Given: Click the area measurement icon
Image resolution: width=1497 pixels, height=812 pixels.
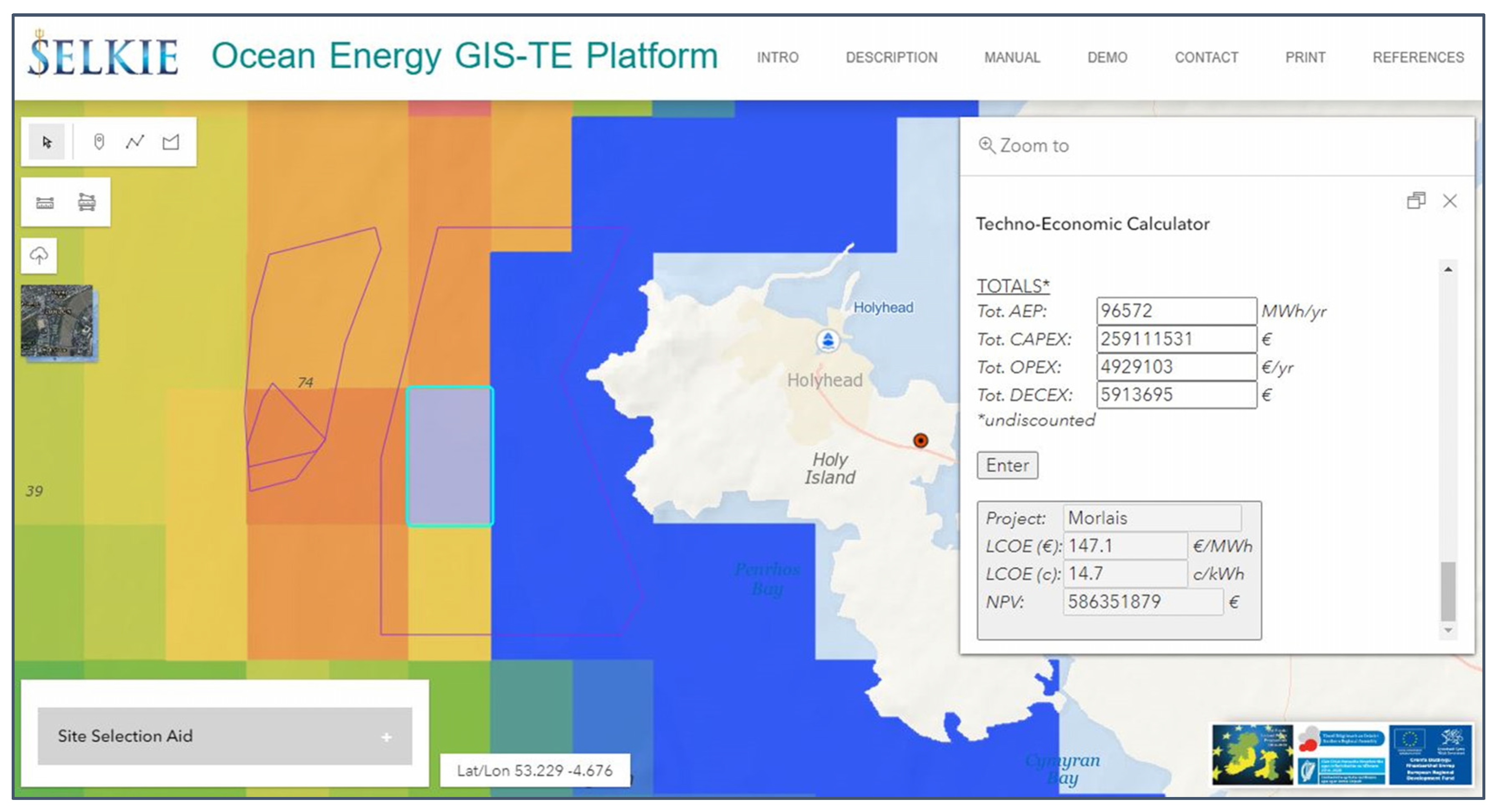Looking at the screenshot, I should click(87, 203).
